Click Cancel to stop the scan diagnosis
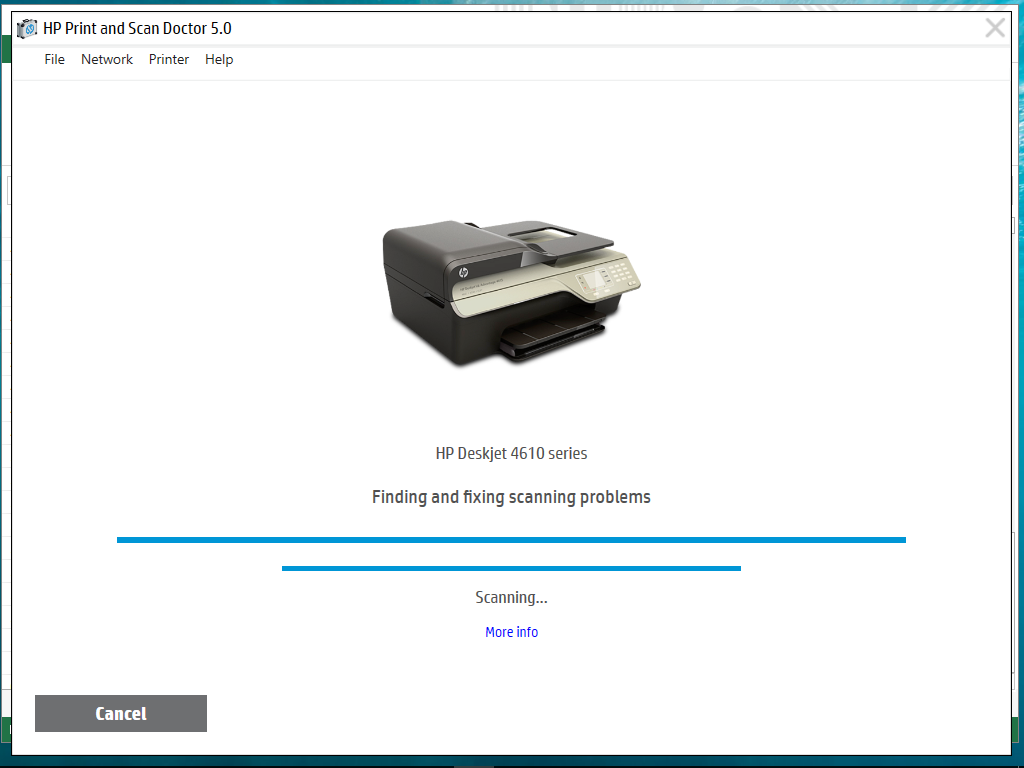This screenshot has width=1024, height=768. click(x=120, y=713)
